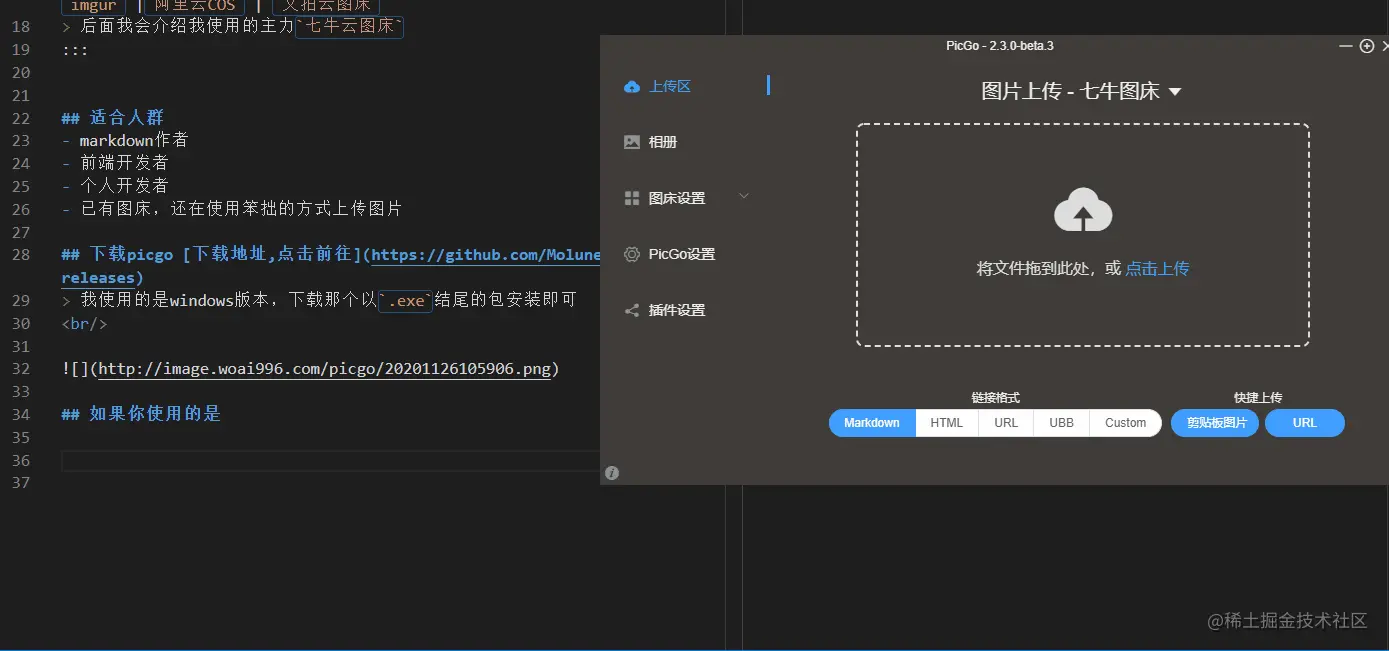Screen dimensions: 1389x651
Task: Enable the UBB link format
Action: (1060, 422)
